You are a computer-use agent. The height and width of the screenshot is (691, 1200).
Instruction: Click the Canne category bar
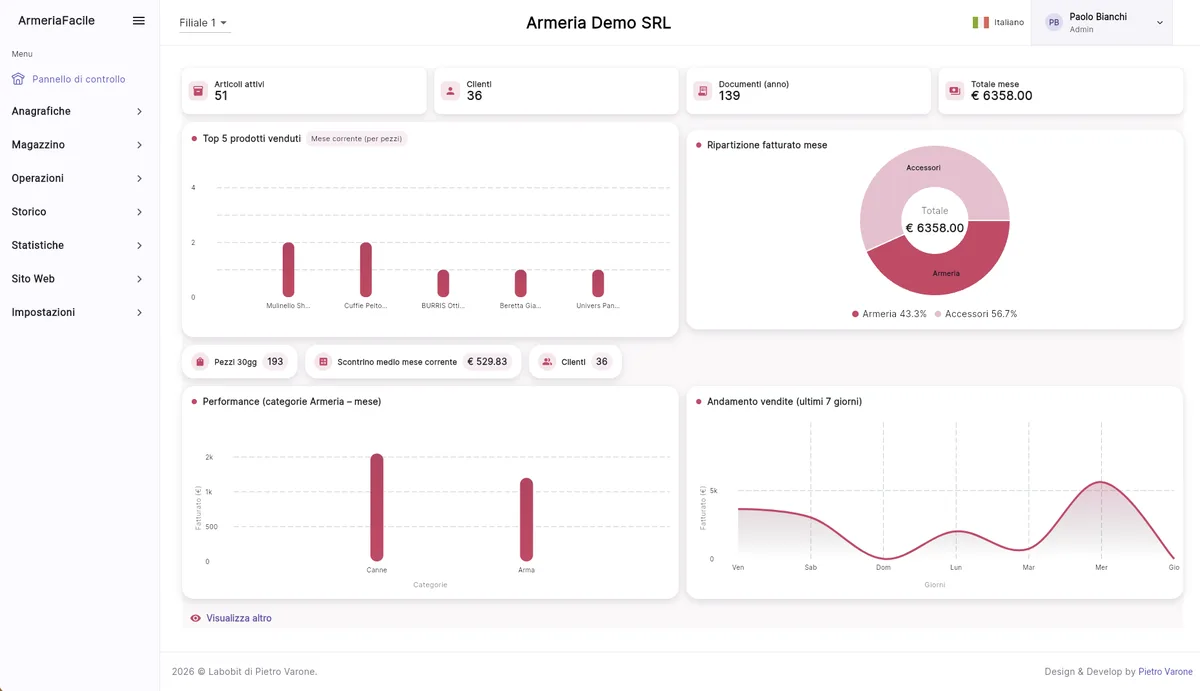[x=377, y=507]
